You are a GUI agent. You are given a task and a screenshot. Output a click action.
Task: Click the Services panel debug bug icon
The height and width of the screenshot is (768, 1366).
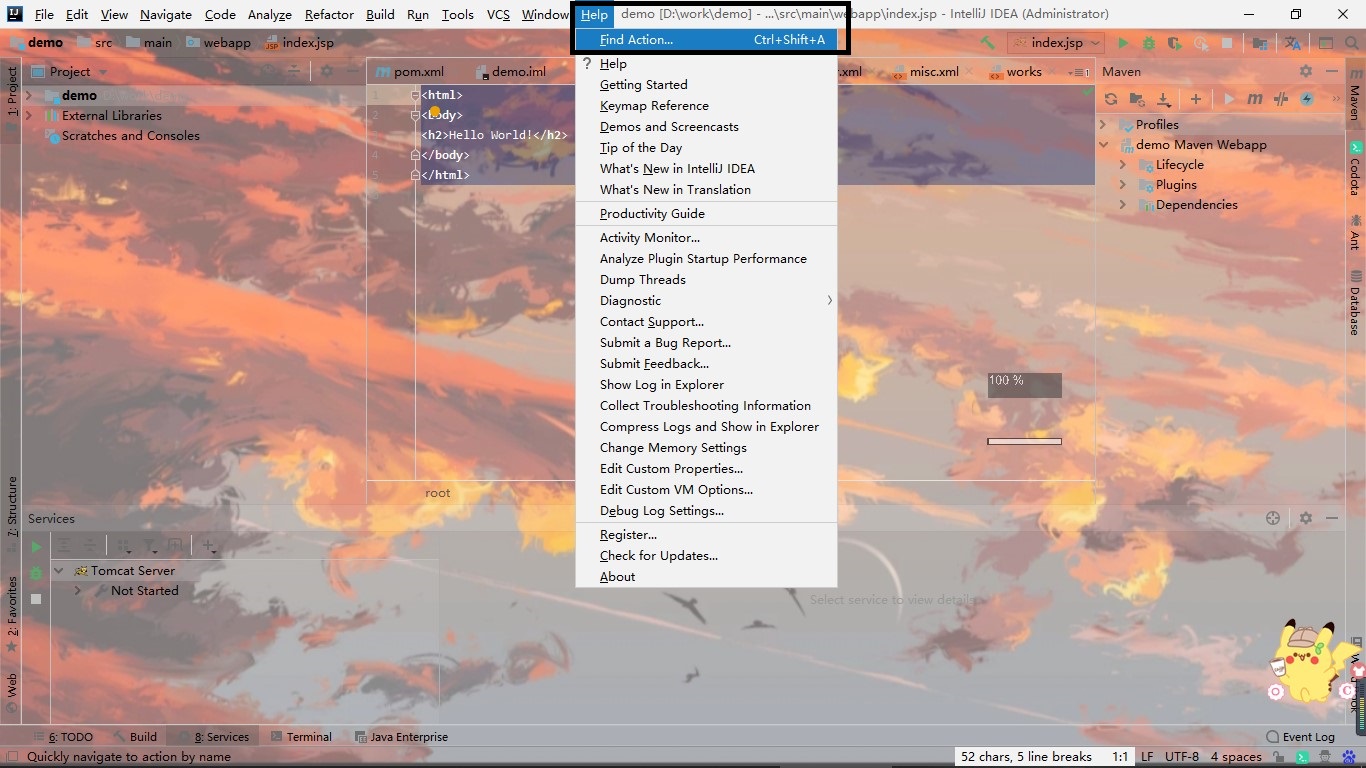tap(36, 573)
